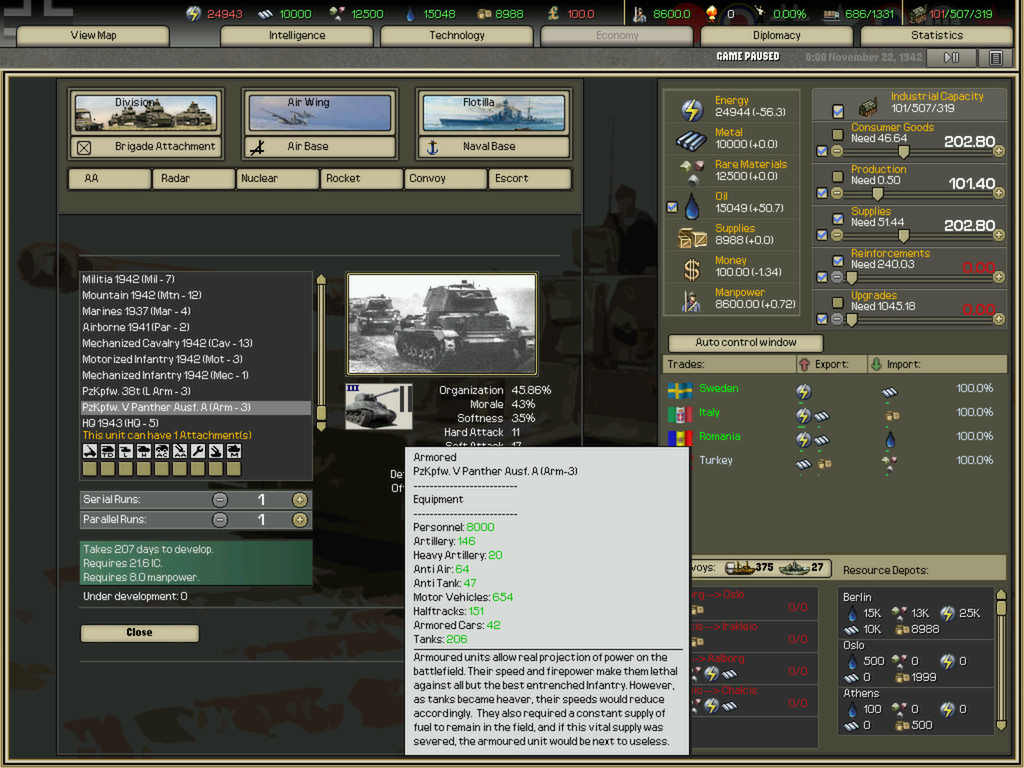Select the Armored Car brigade attachment icon

tap(162, 450)
